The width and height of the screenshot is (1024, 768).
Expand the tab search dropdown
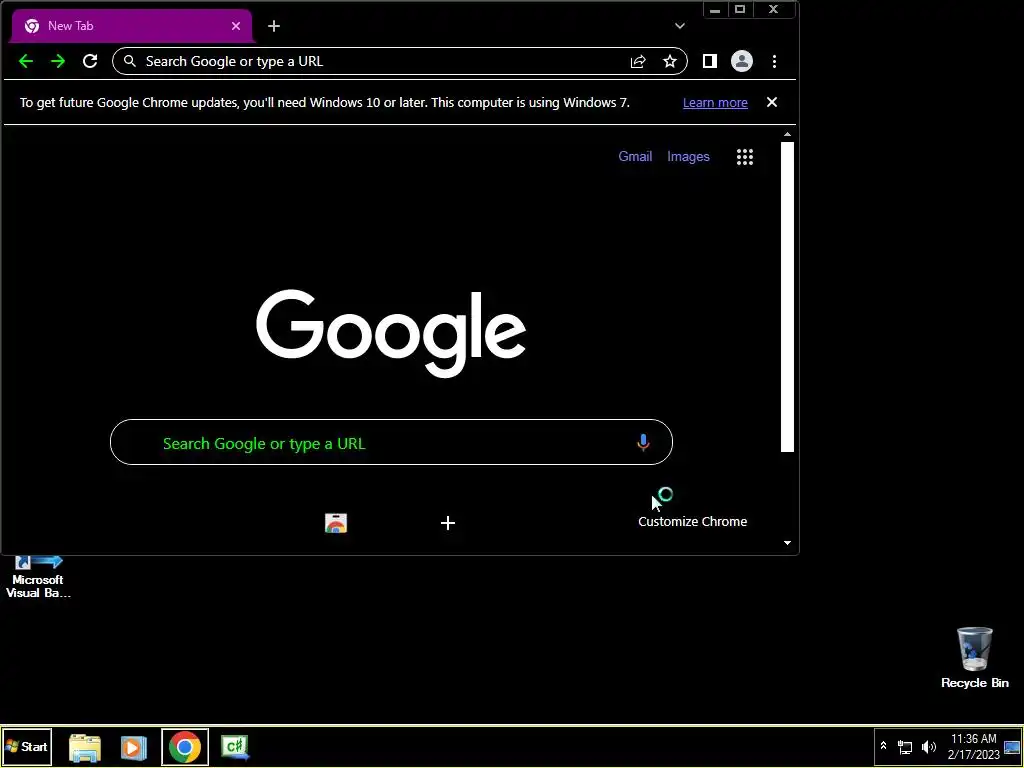680,26
